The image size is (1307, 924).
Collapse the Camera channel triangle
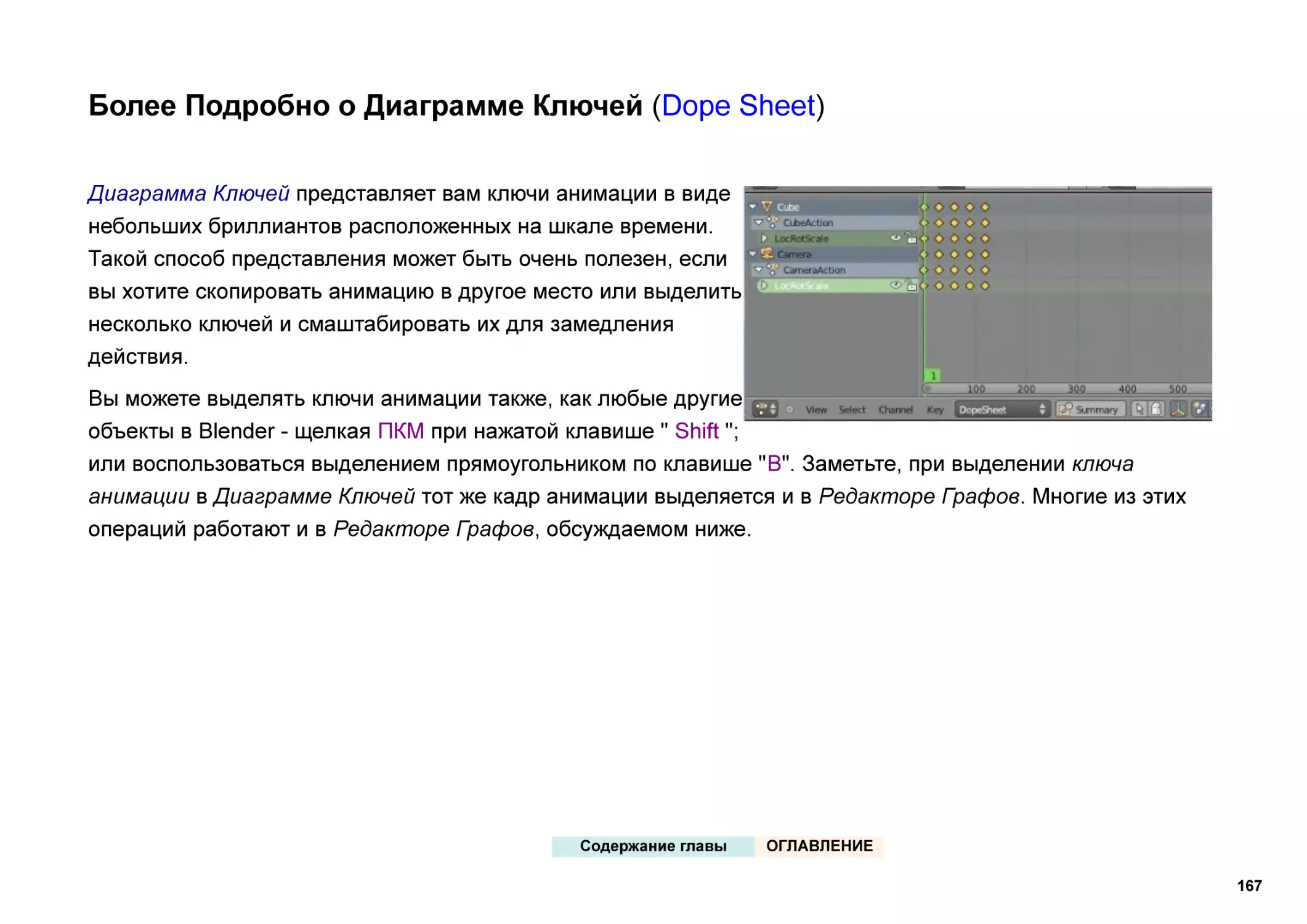pos(753,254)
